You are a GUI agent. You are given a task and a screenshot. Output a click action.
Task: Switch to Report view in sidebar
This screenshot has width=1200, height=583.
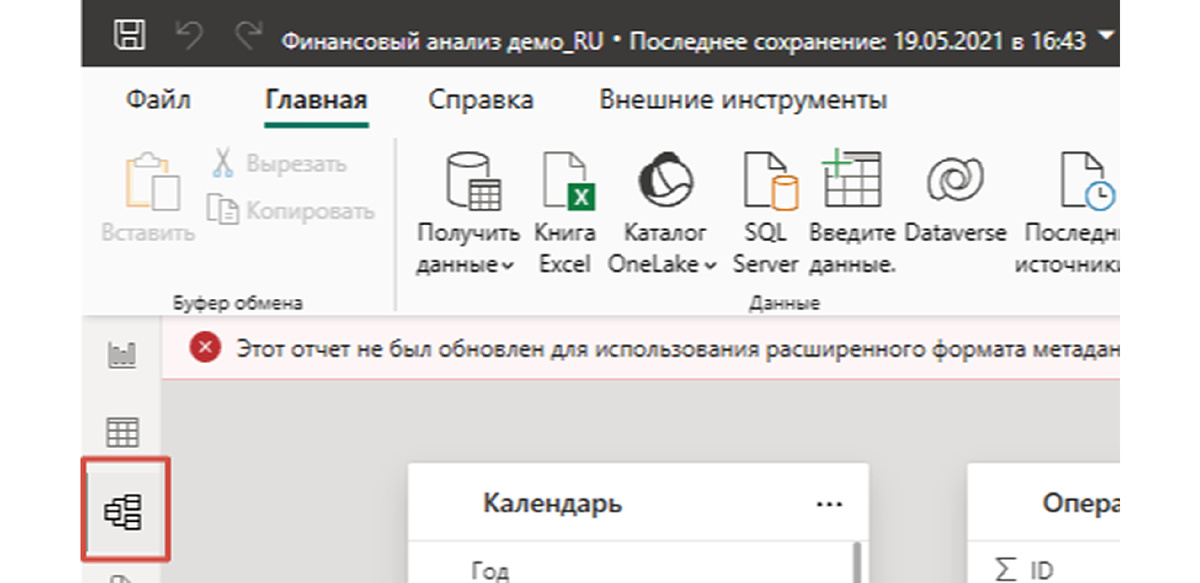tap(122, 354)
